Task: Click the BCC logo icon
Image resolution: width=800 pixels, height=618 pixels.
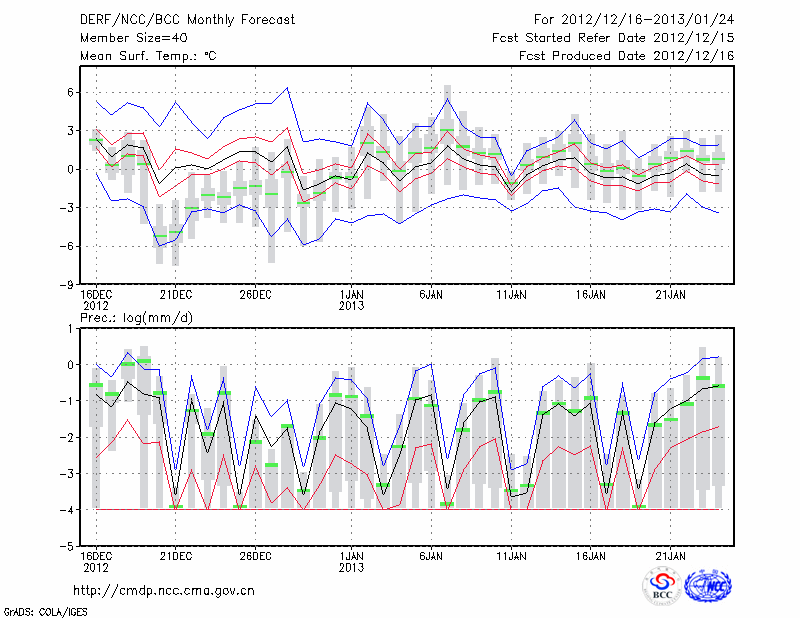Action: 661,586
